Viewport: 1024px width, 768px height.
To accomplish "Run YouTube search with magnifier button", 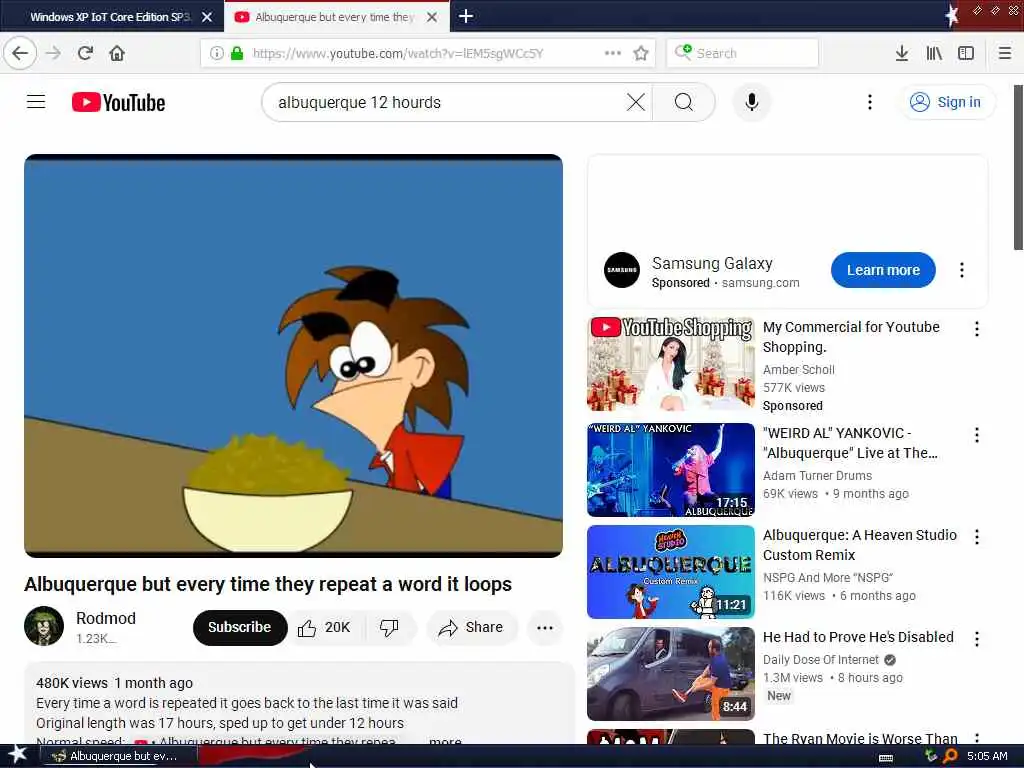I will point(684,102).
